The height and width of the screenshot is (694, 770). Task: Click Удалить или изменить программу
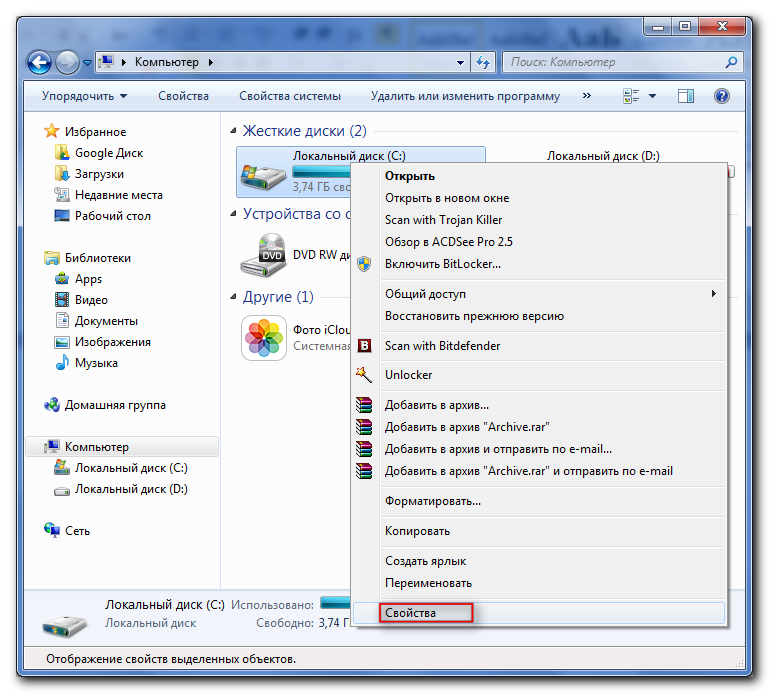[465, 96]
